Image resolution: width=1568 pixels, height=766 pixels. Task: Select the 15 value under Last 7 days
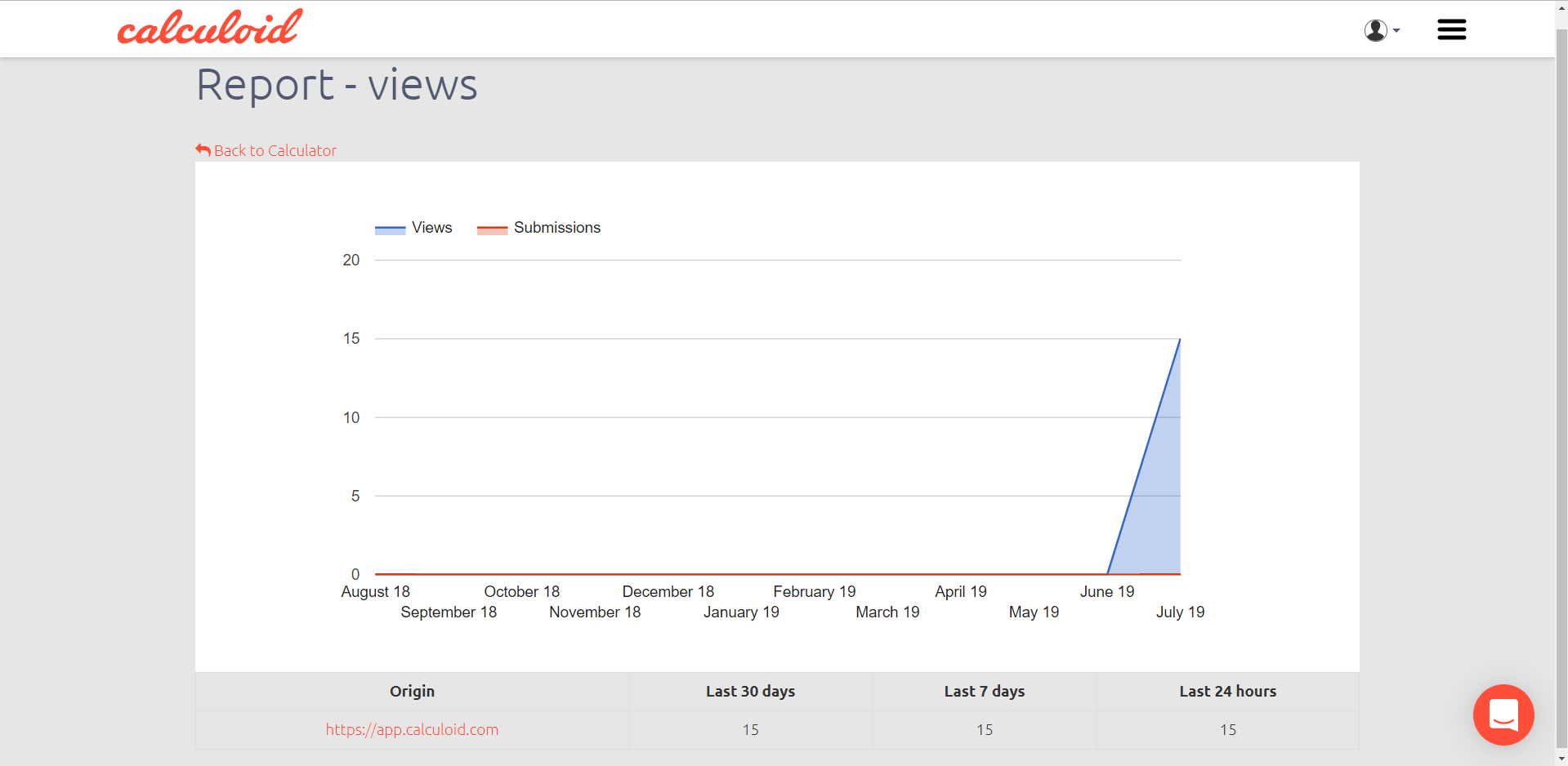click(985, 730)
